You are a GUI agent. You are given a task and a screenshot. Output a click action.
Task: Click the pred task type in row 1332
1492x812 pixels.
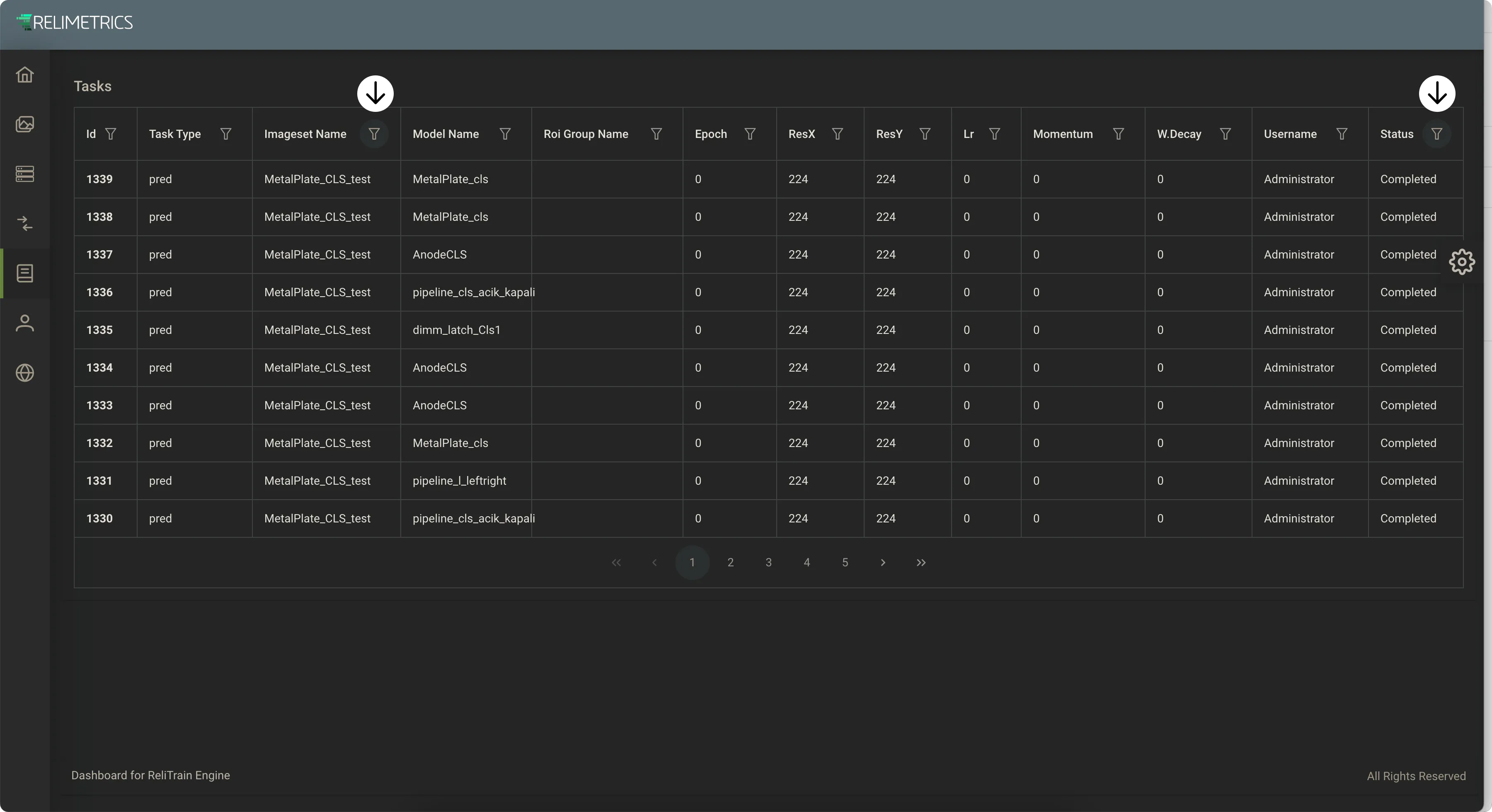tap(160, 443)
